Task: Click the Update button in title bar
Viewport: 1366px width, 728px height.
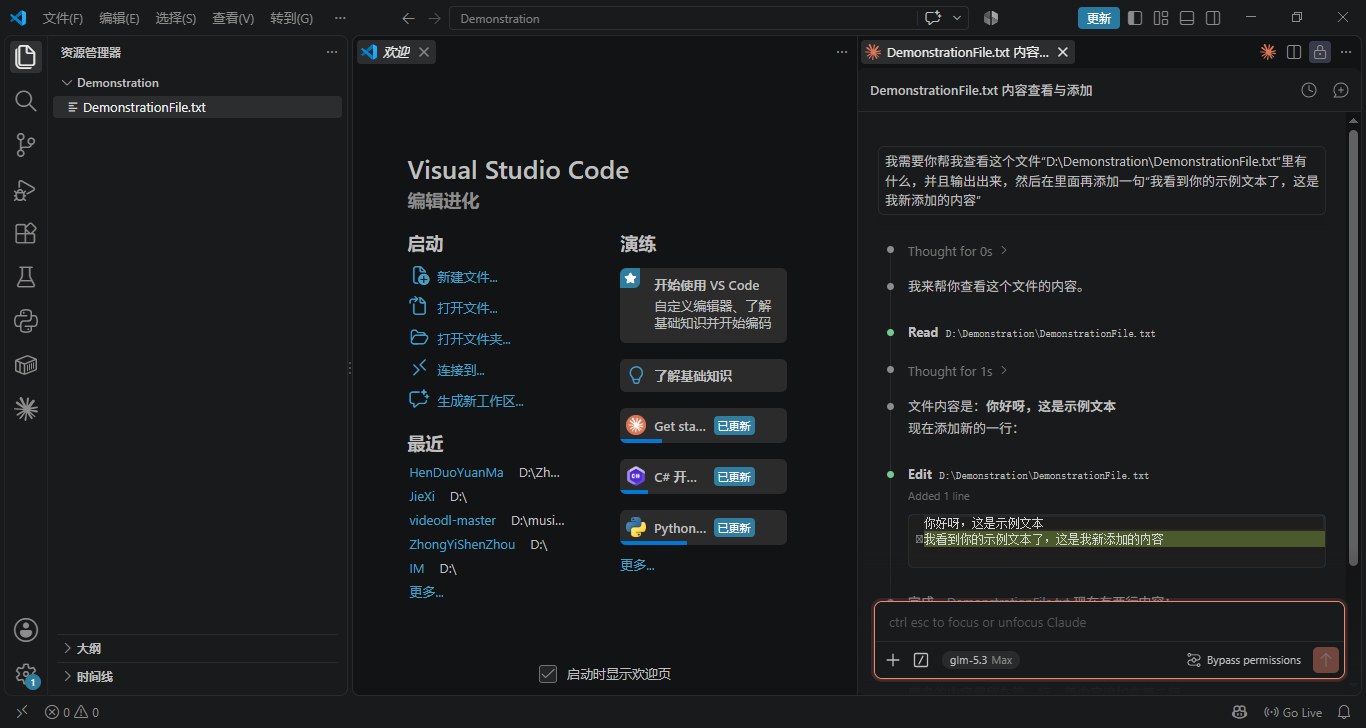Action: (x=1098, y=18)
